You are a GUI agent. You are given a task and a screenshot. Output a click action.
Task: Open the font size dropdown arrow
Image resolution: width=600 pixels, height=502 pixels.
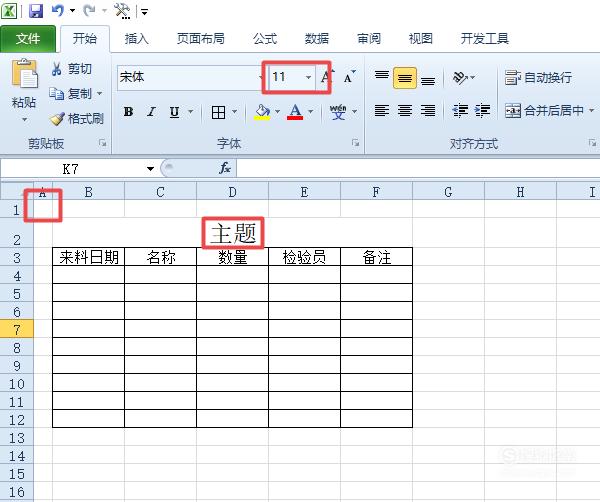tap(308, 77)
